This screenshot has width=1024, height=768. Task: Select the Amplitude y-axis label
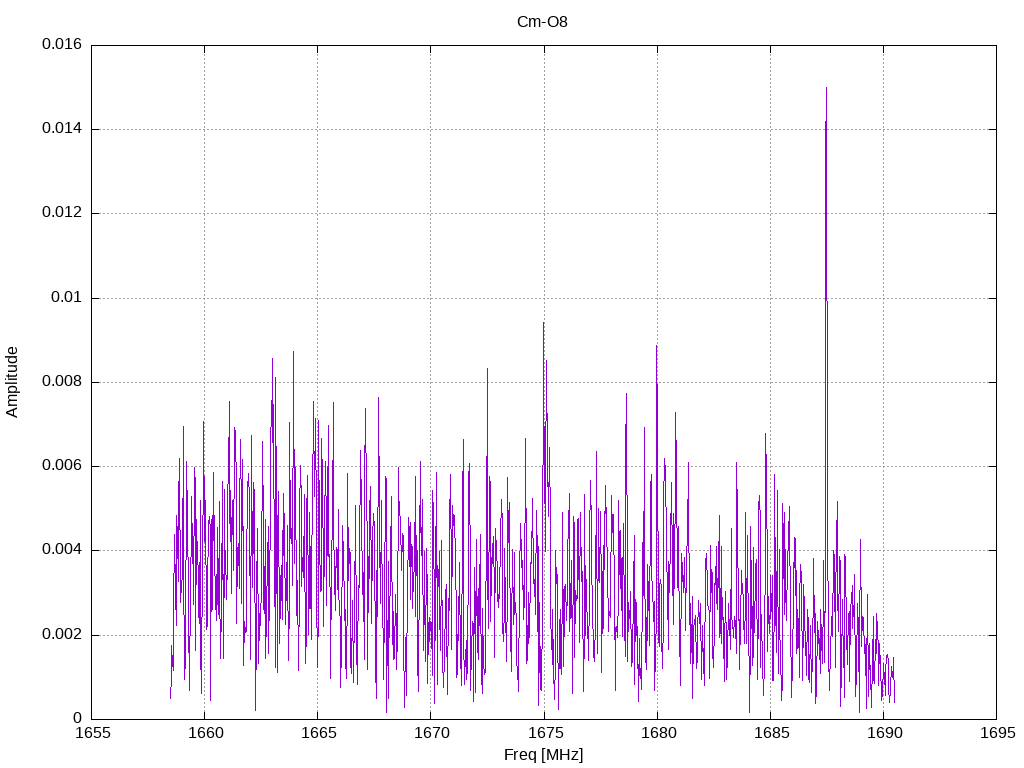[12, 382]
